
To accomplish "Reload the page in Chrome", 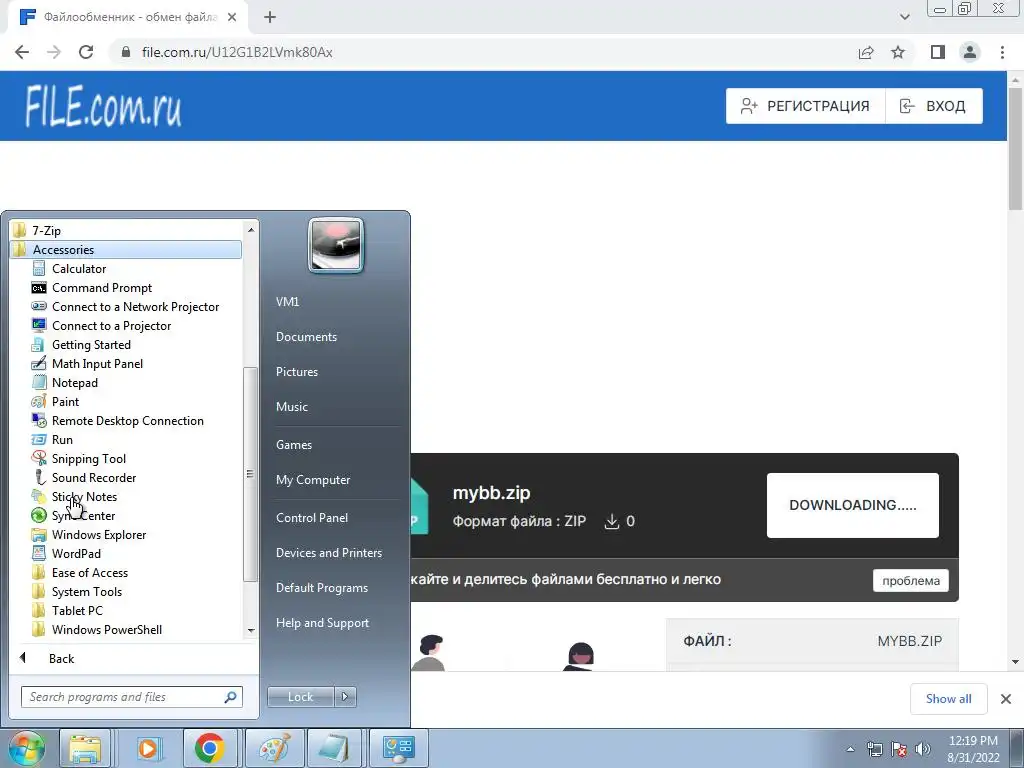I will click(86, 52).
